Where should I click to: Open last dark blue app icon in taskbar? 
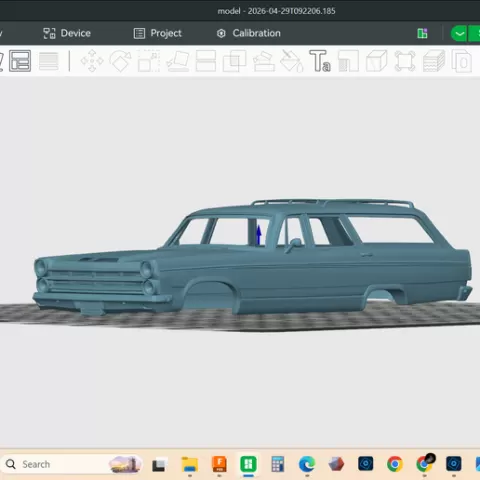coord(454,464)
